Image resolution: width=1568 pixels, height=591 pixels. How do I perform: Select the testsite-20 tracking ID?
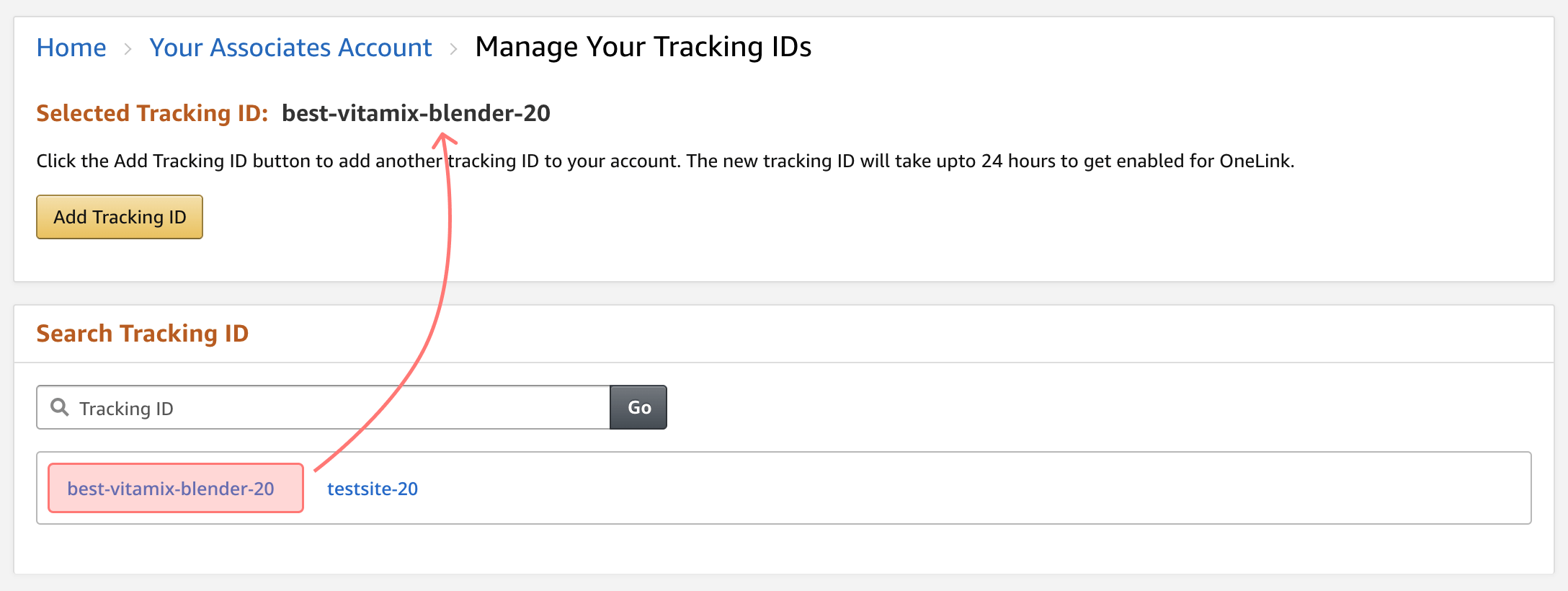pos(372,489)
